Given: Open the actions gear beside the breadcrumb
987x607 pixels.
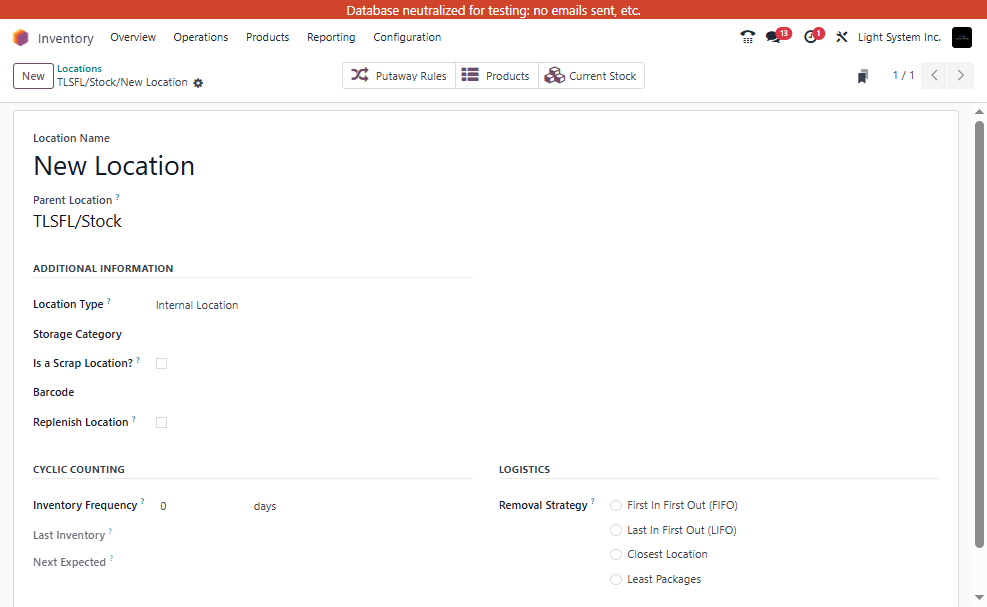Looking at the screenshot, I should pyautogui.click(x=198, y=83).
